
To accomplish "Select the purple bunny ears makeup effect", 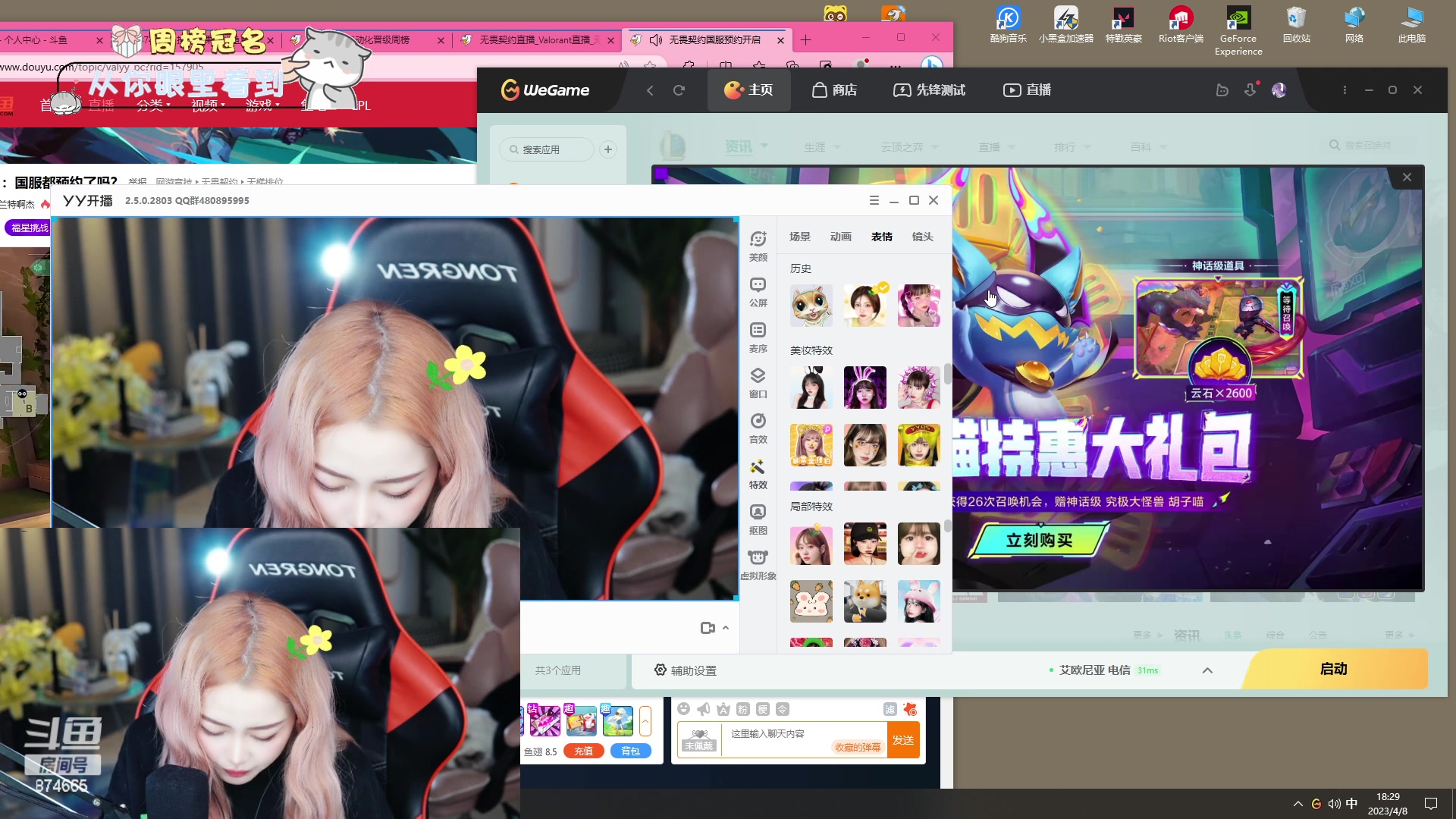I will pos(865,388).
